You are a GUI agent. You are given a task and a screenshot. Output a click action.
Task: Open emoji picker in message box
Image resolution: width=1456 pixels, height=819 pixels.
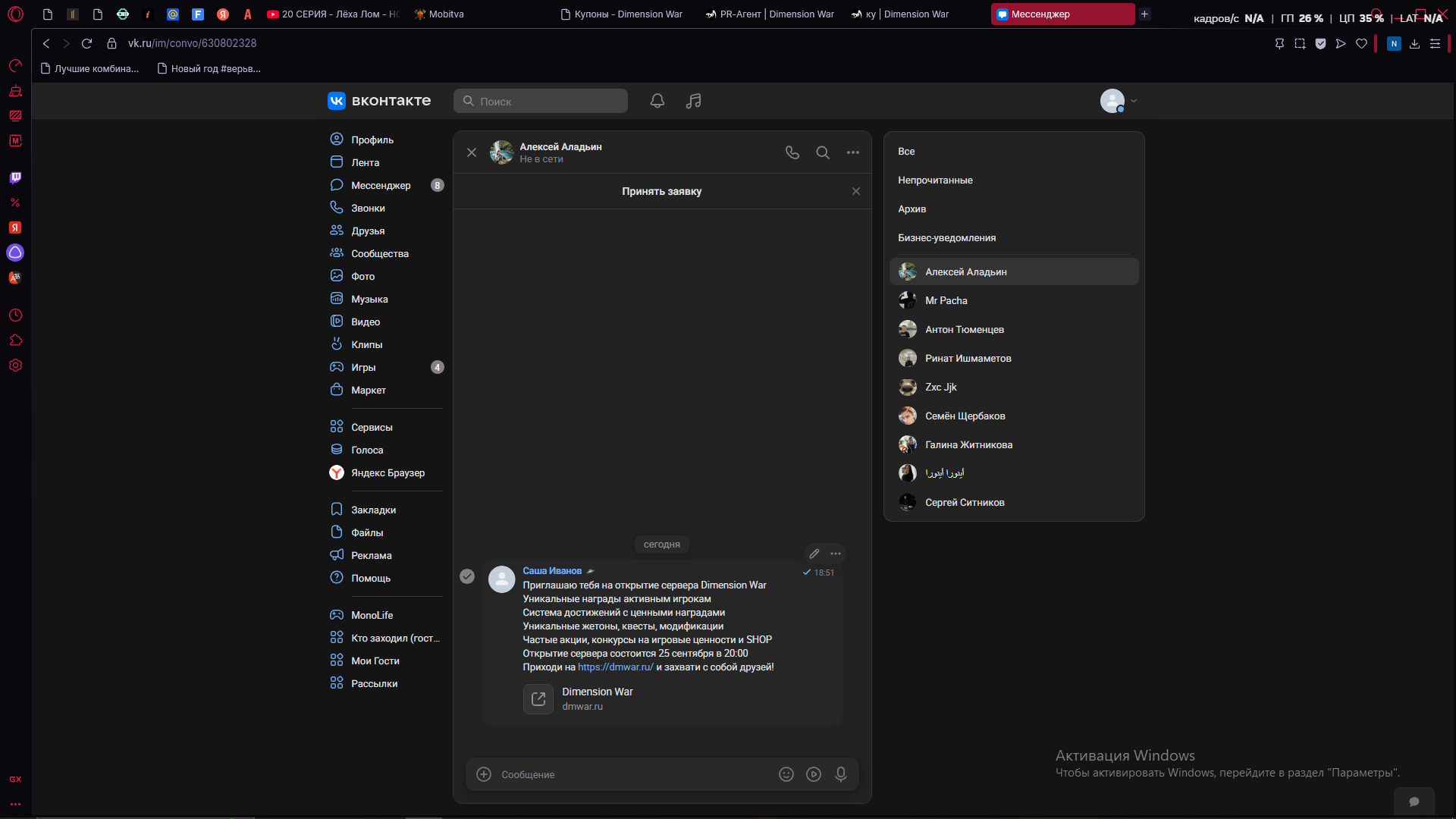[786, 774]
